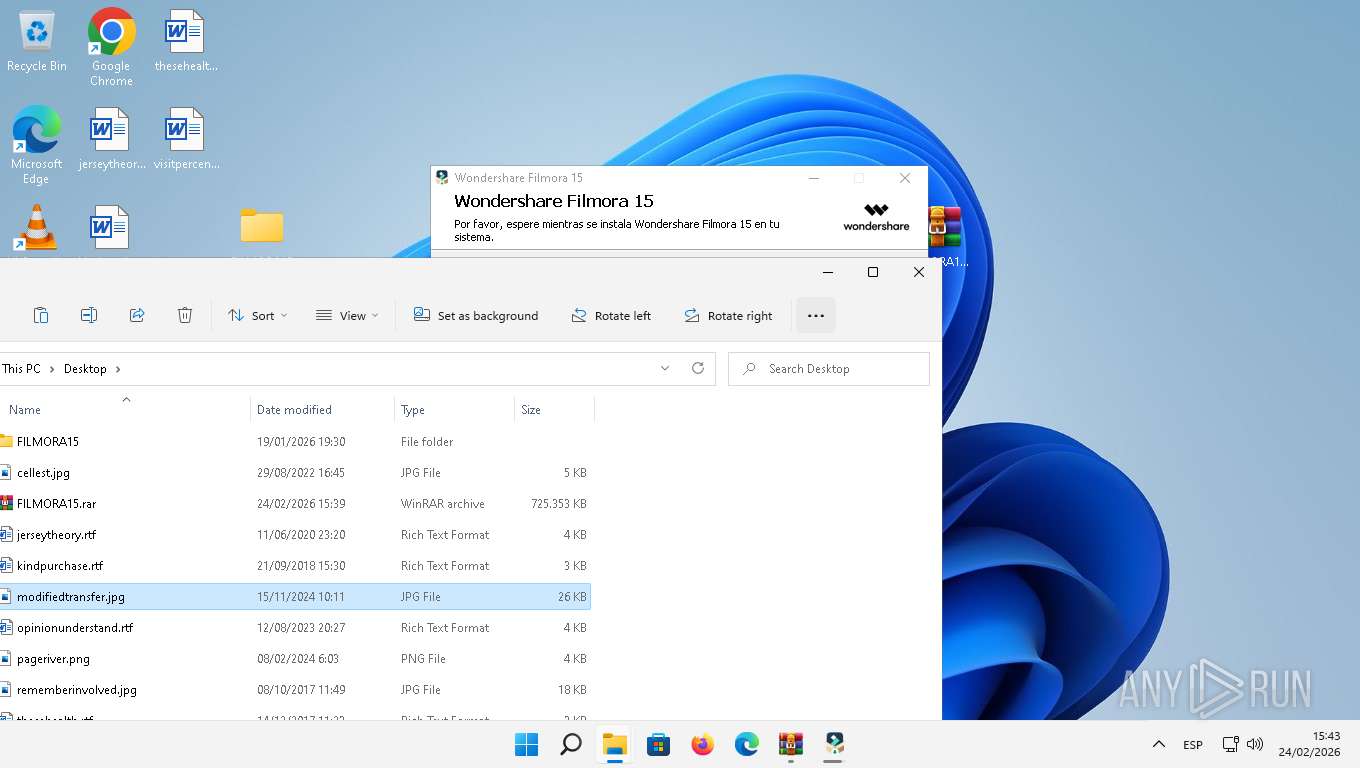Select kindpurchase.rtf in the file list
1360x768 pixels.
(295, 565)
